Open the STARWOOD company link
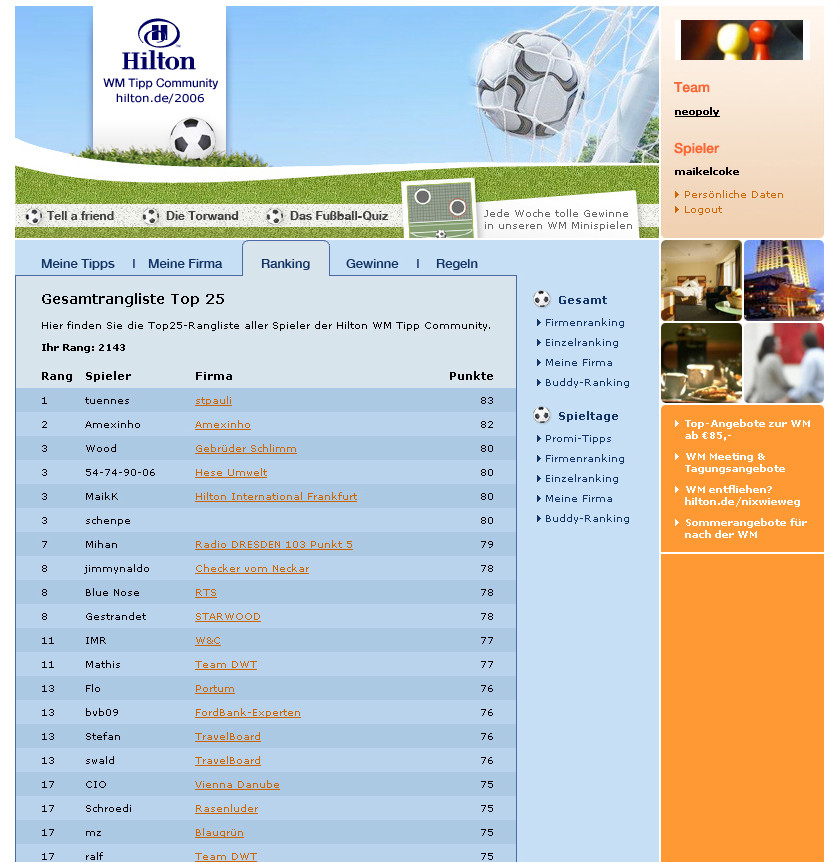Image resolution: width=840 pixels, height=862 pixels. click(228, 617)
